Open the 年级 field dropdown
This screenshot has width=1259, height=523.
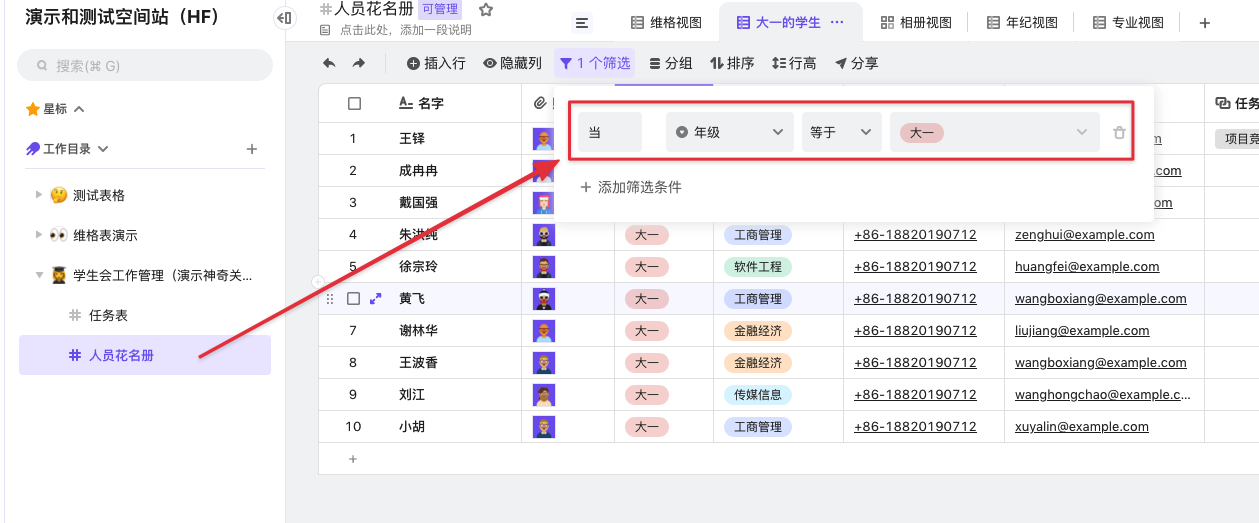point(729,132)
